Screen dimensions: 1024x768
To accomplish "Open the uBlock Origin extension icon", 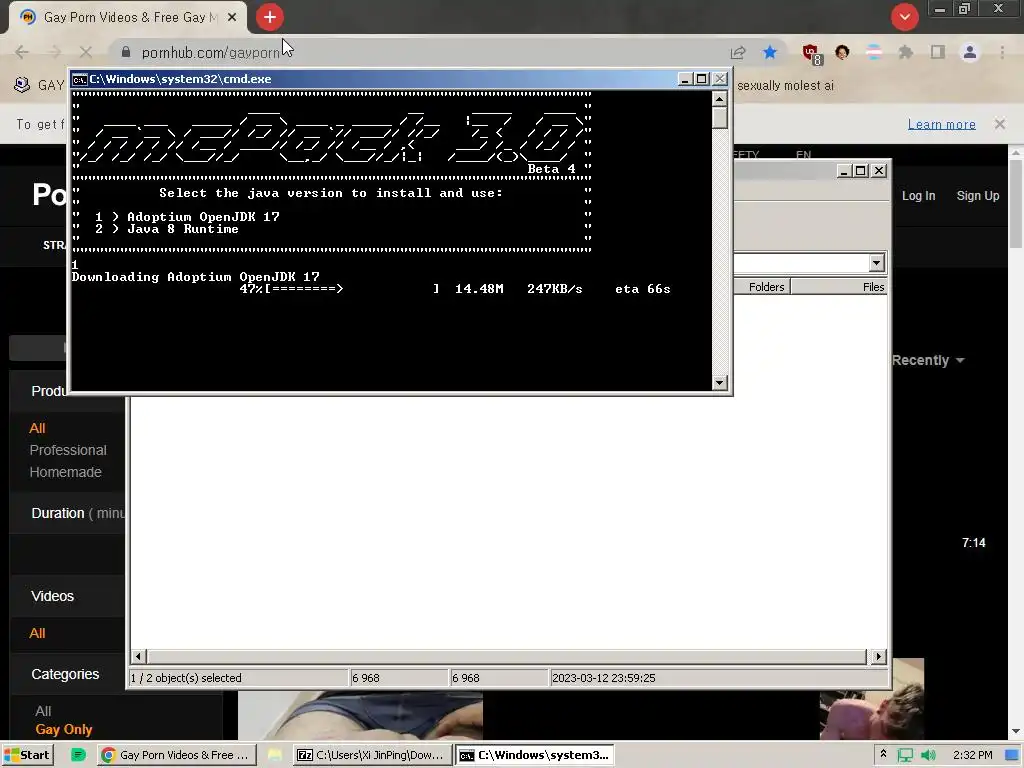I will point(811,54).
